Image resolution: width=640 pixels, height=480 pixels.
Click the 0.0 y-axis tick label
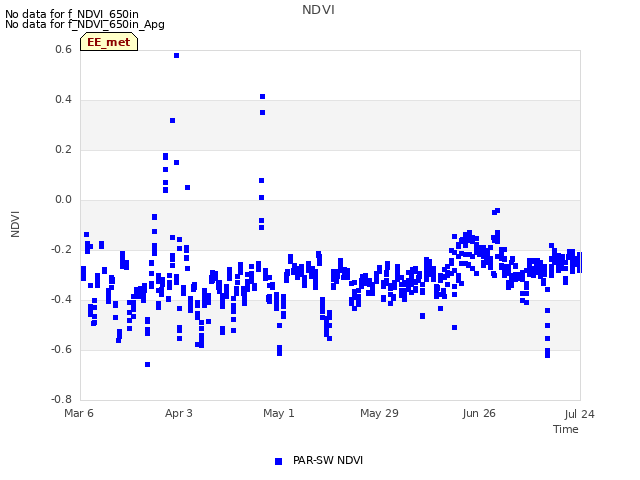point(63,200)
